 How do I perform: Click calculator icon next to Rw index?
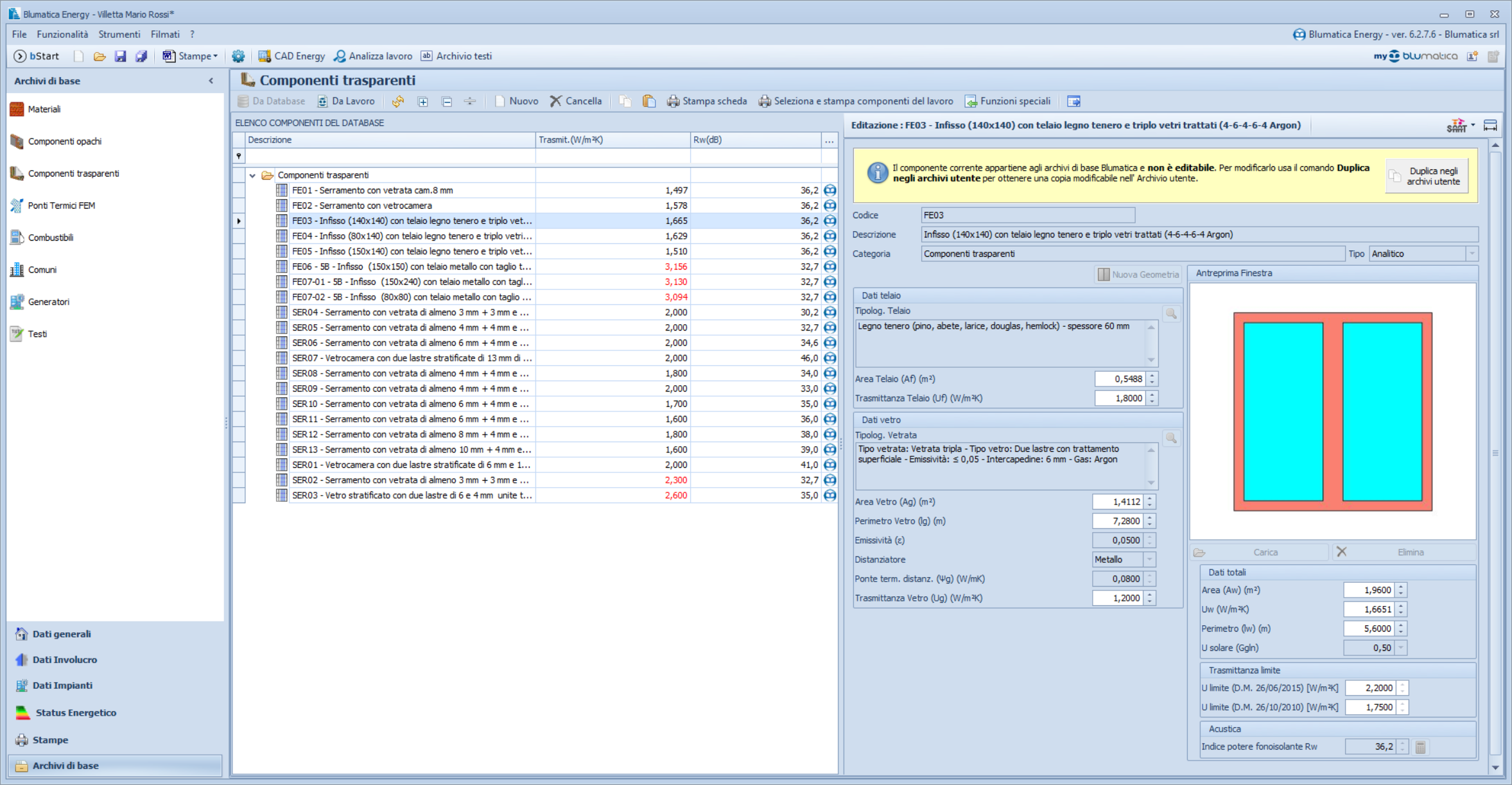(x=1420, y=747)
